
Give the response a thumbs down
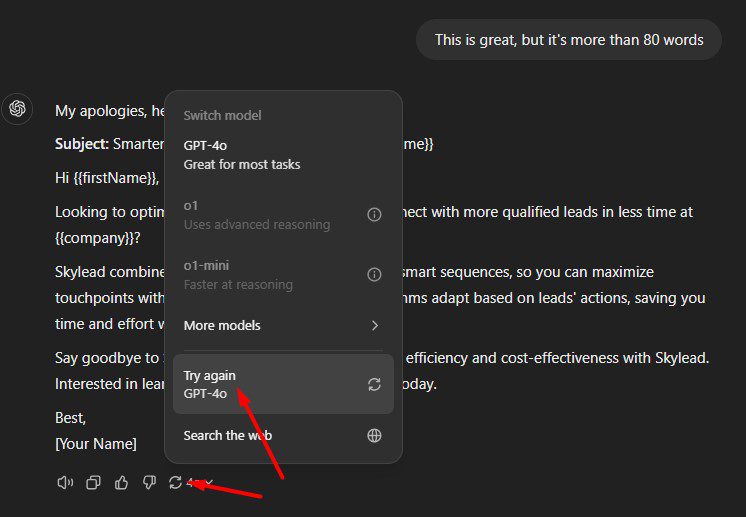tap(149, 483)
